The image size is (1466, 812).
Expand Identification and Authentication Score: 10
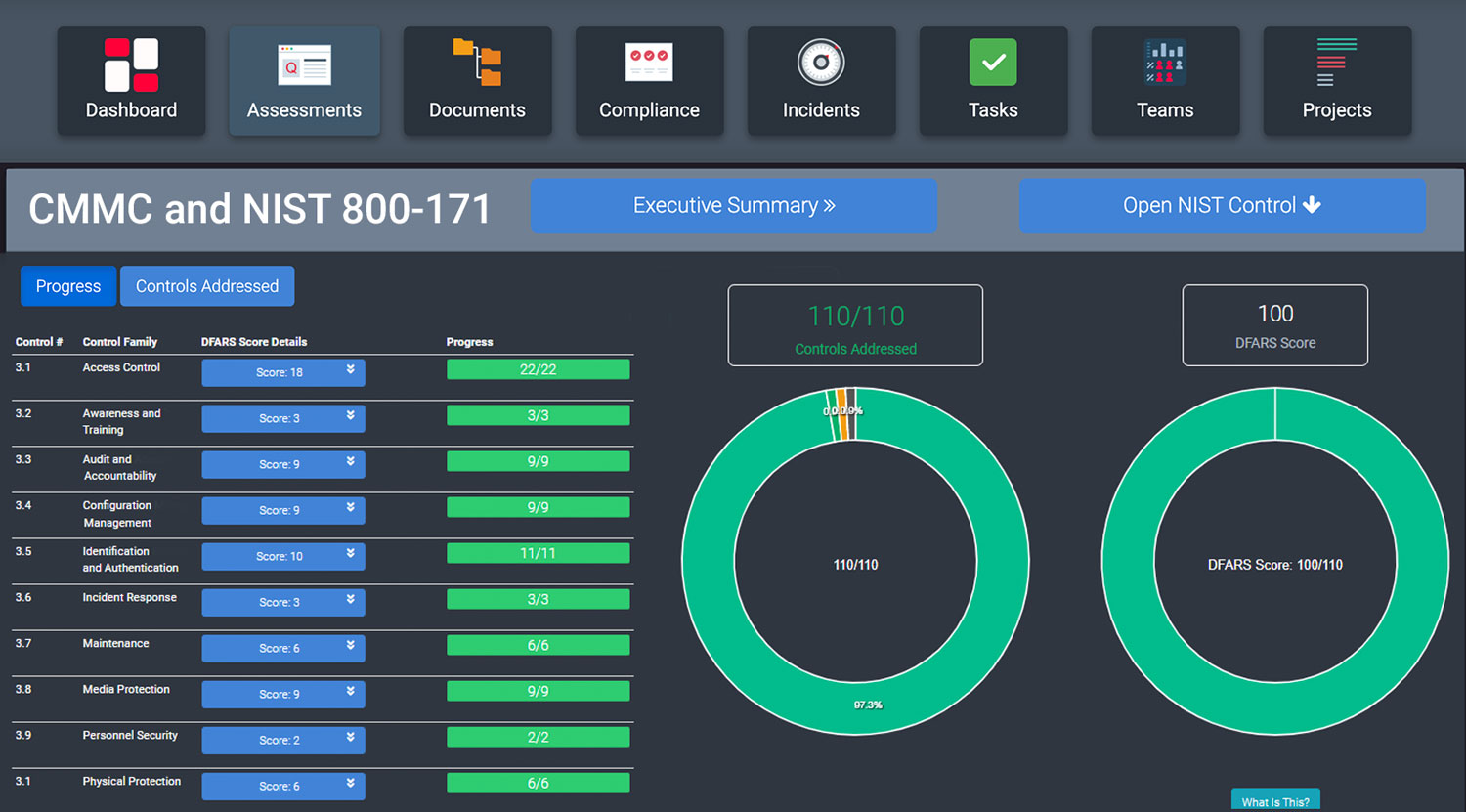(283, 556)
